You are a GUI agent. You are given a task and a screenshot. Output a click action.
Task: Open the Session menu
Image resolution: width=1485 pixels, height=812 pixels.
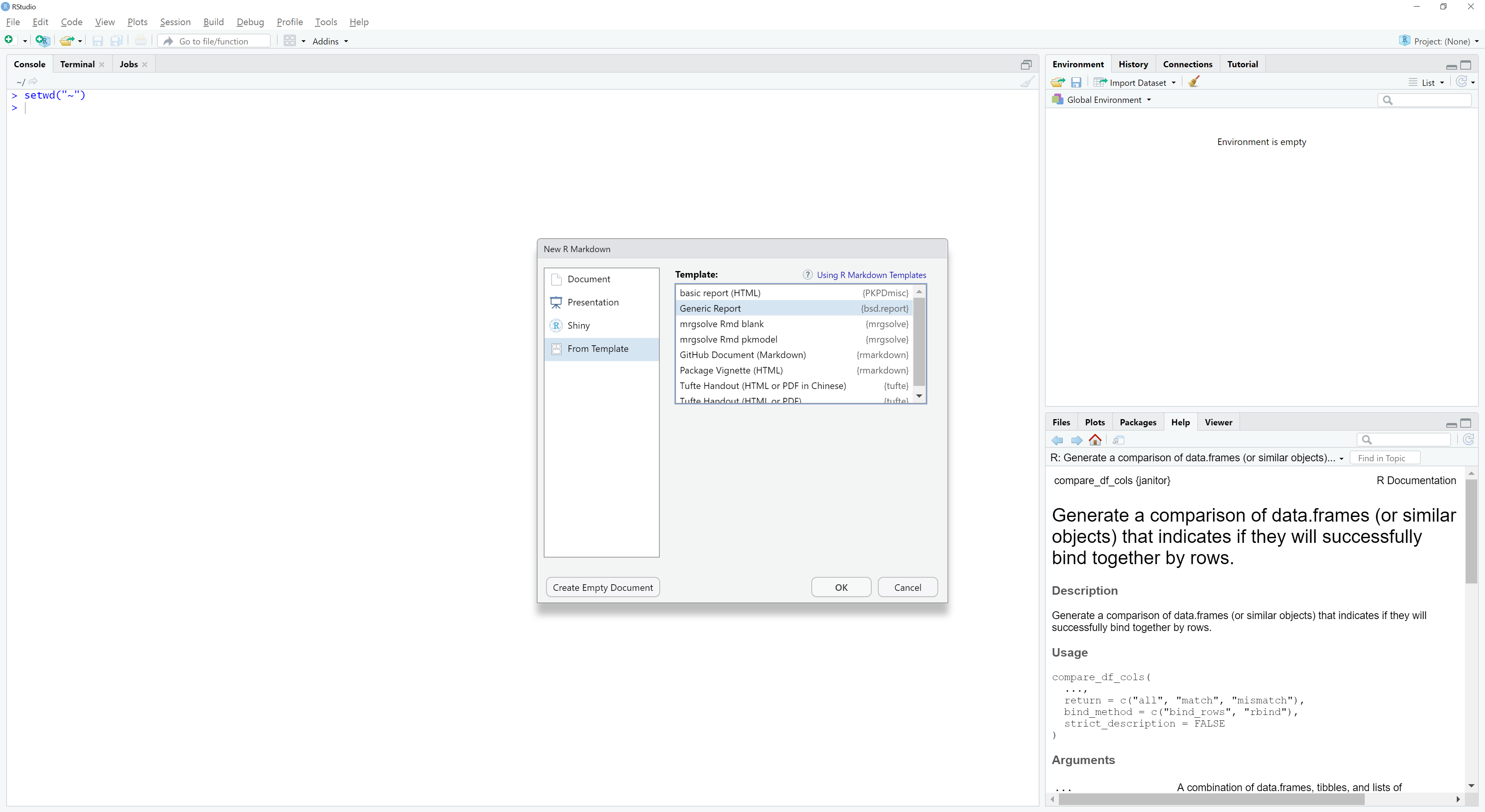[x=175, y=22]
